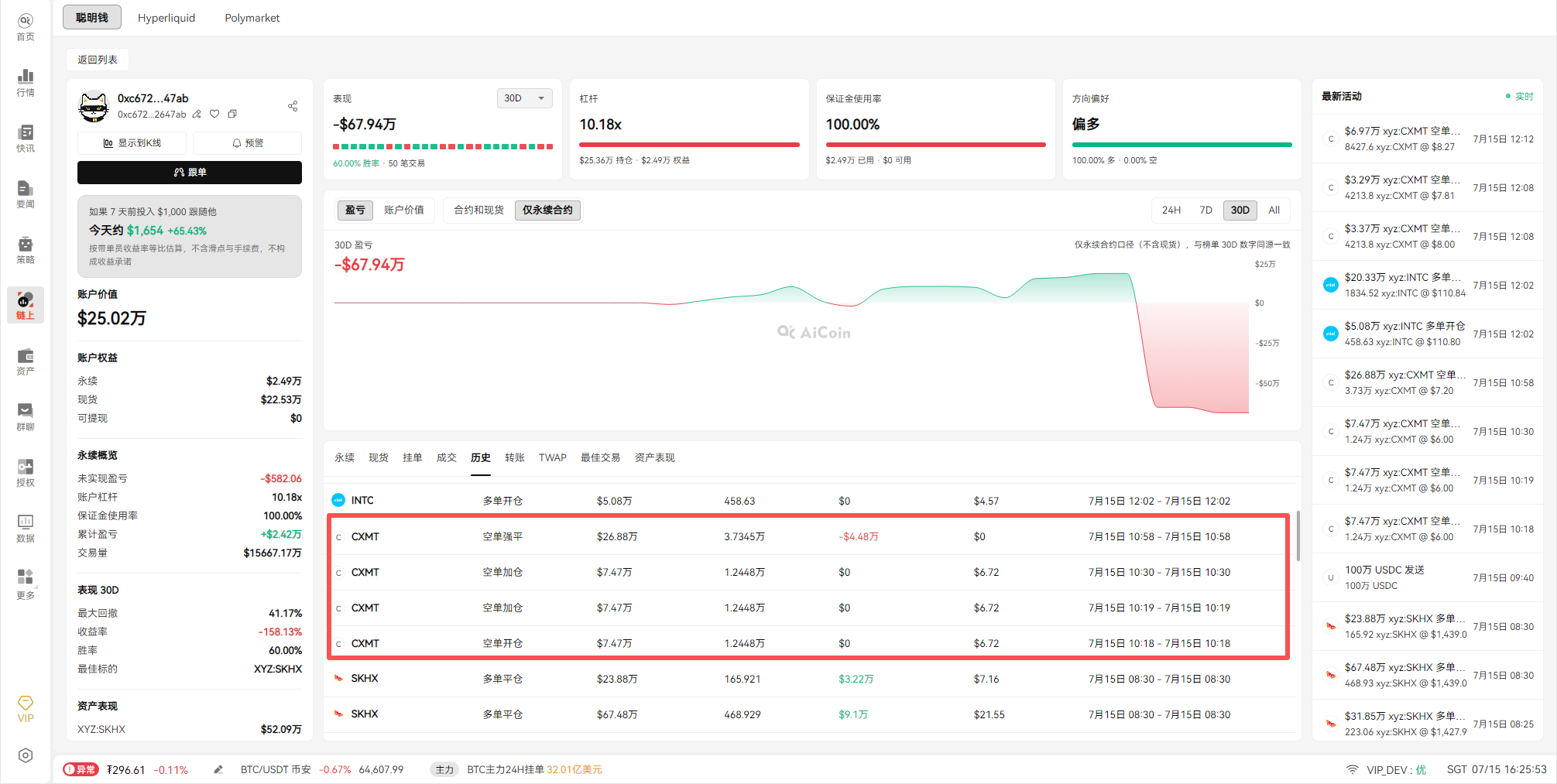This screenshot has width=1557, height=784.
Task: Open the TWAP tab
Action: point(553,457)
